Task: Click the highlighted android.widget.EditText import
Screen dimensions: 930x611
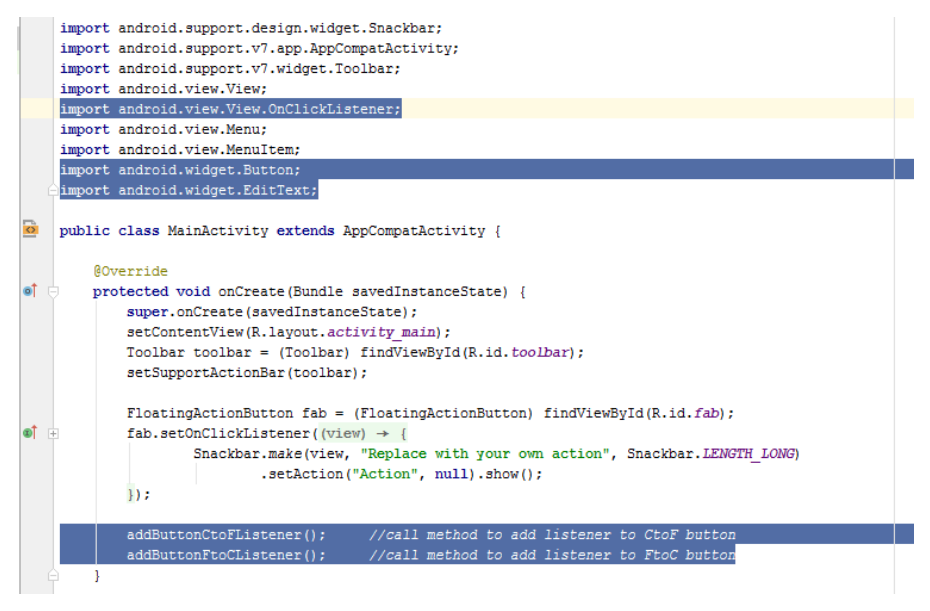Action: point(189,190)
